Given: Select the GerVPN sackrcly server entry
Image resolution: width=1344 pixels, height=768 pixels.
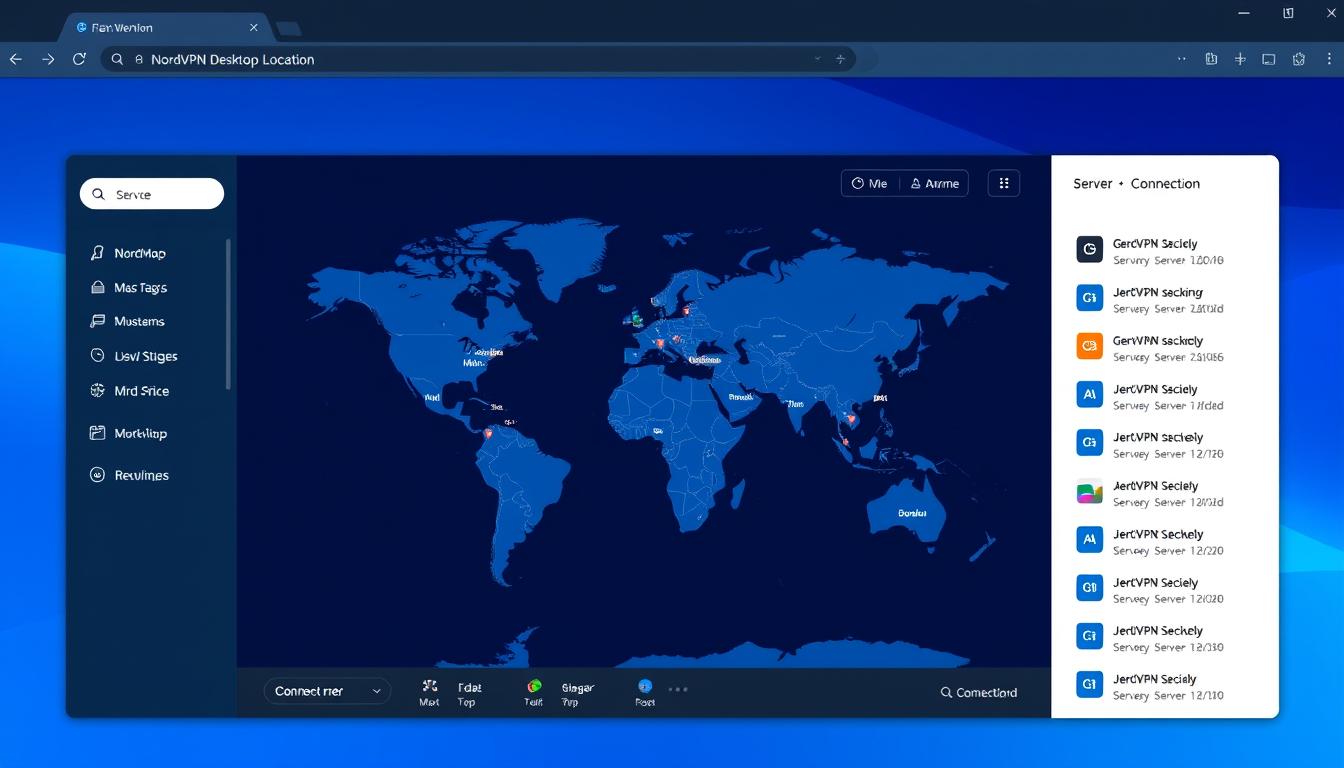Looking at the screenshot, I should 1165,348.
